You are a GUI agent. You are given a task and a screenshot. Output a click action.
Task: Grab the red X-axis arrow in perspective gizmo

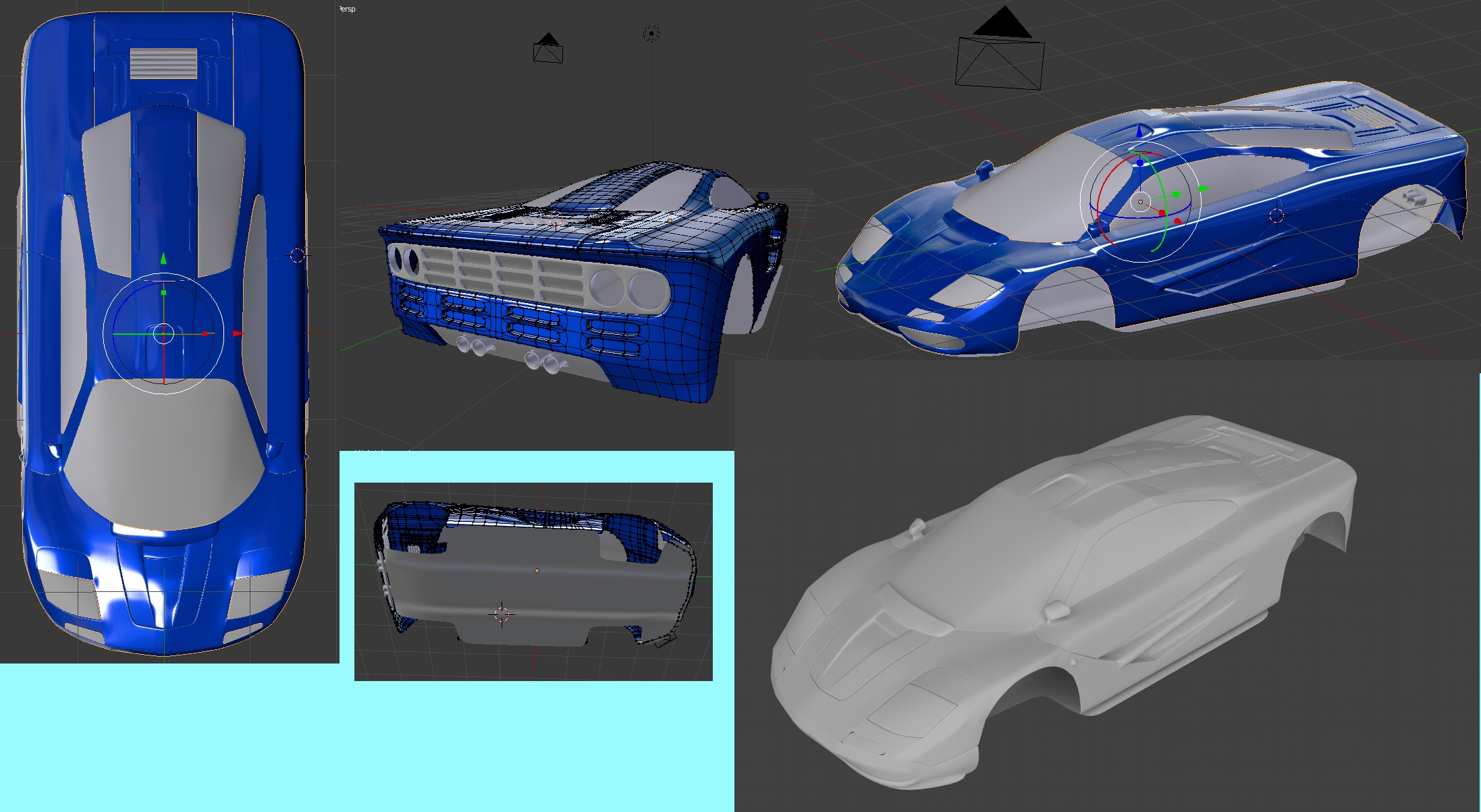coord(1178,221)
